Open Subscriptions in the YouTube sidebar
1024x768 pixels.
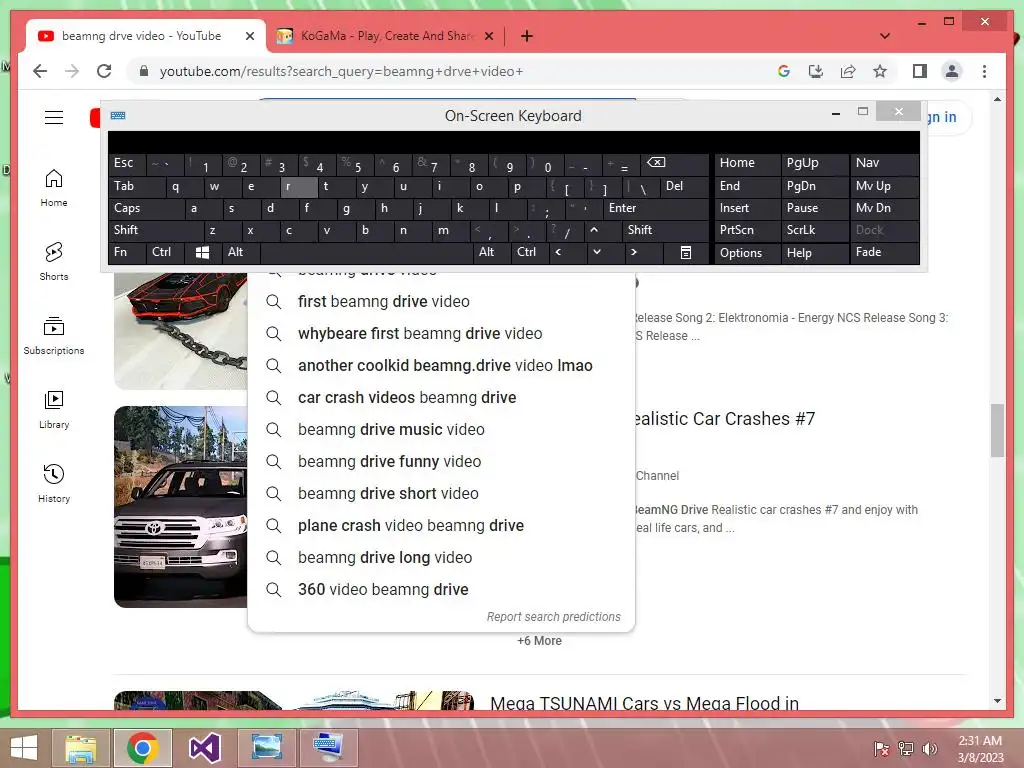click(54, 336)
